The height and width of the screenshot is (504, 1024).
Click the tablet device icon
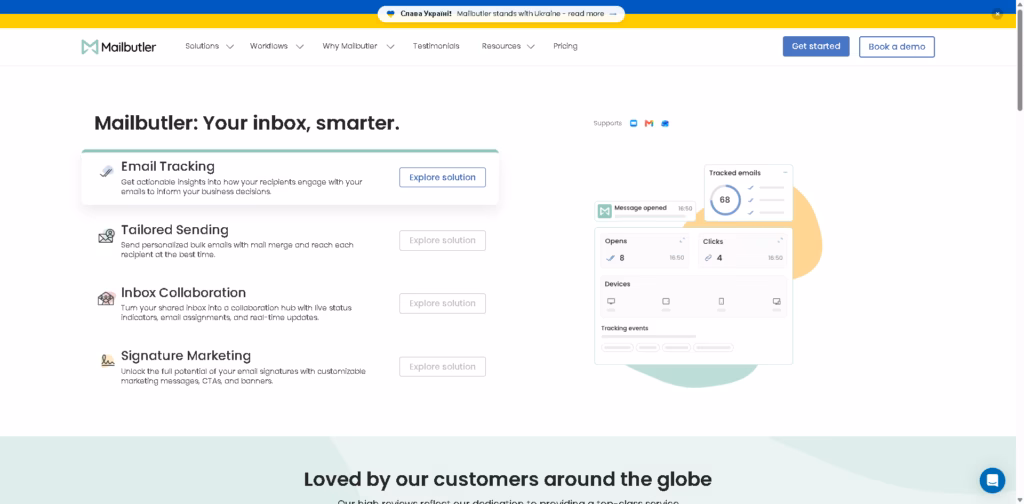click(x=666, y=302)
